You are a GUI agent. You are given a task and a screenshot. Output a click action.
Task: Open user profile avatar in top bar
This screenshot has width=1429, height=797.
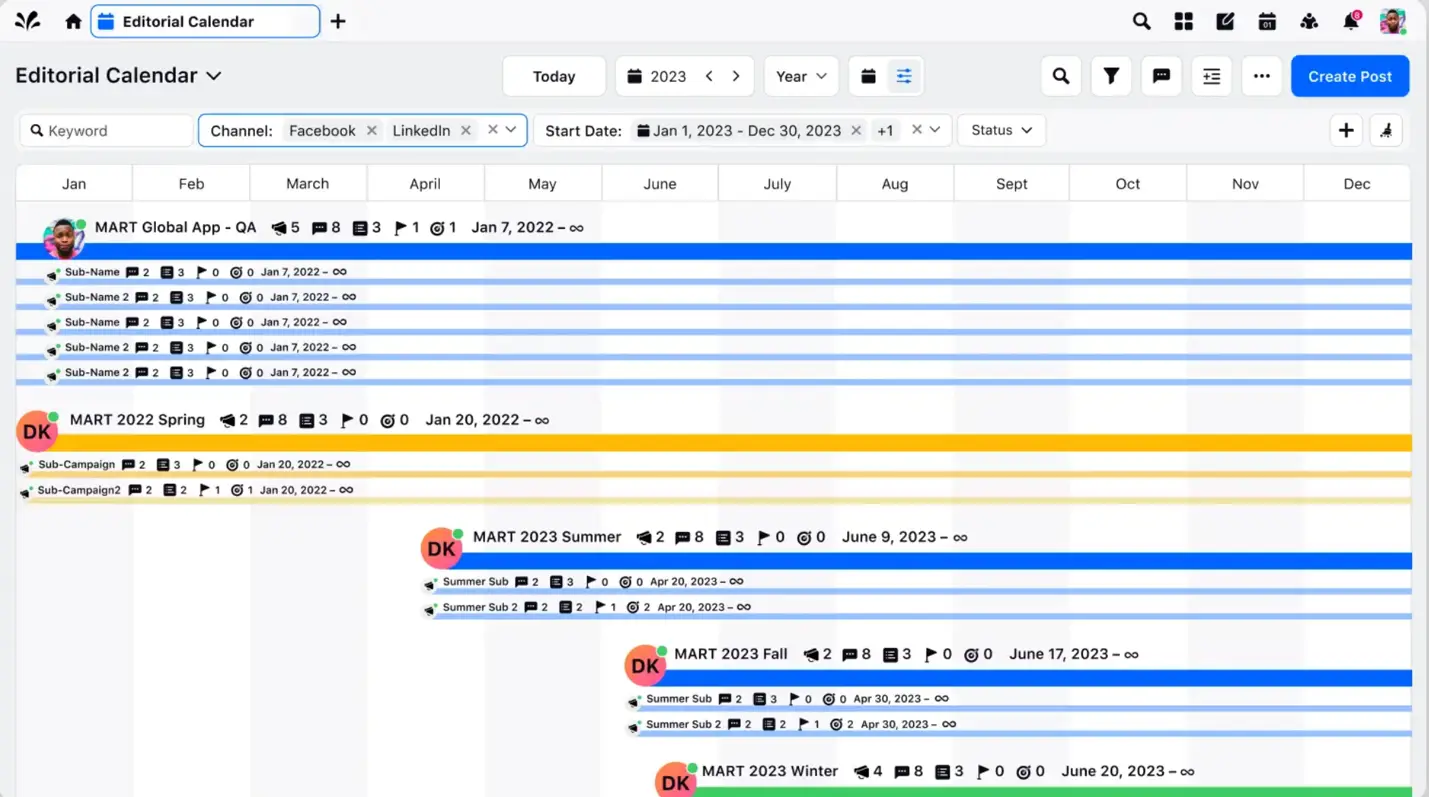tap(1393, 21)
